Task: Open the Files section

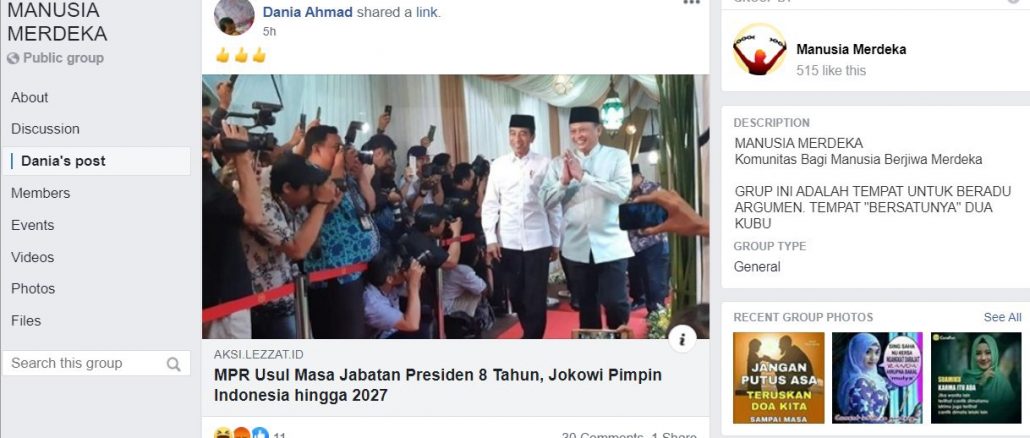Action: 26,321
